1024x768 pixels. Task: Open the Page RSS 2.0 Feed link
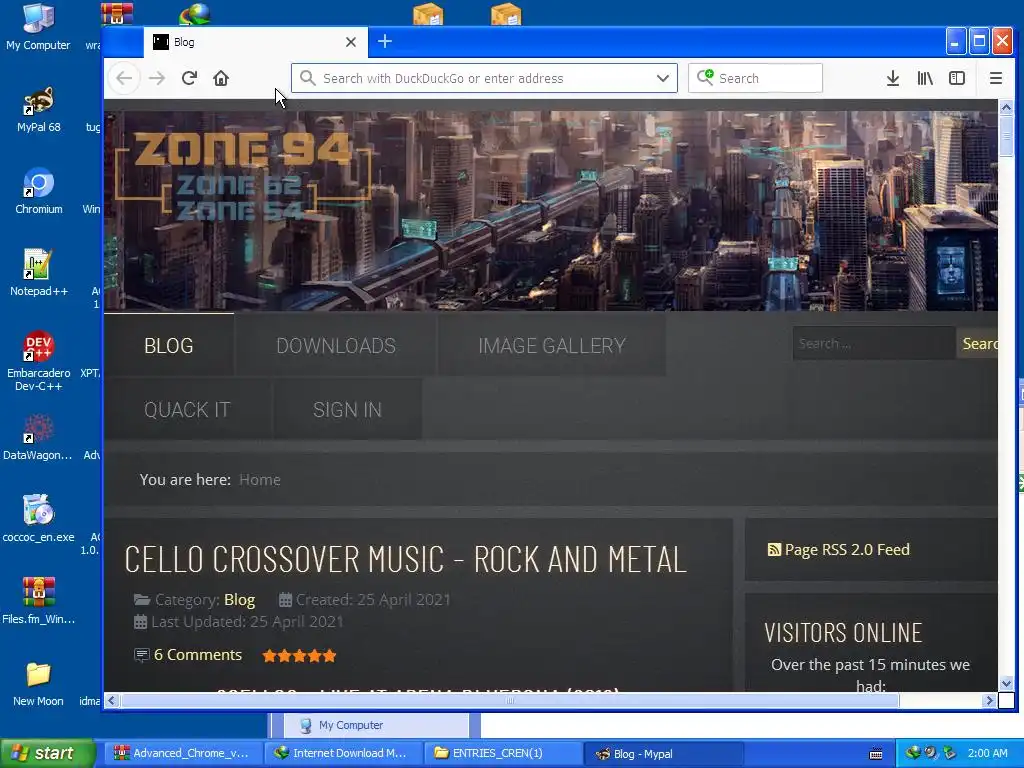(x=846, y=550)
